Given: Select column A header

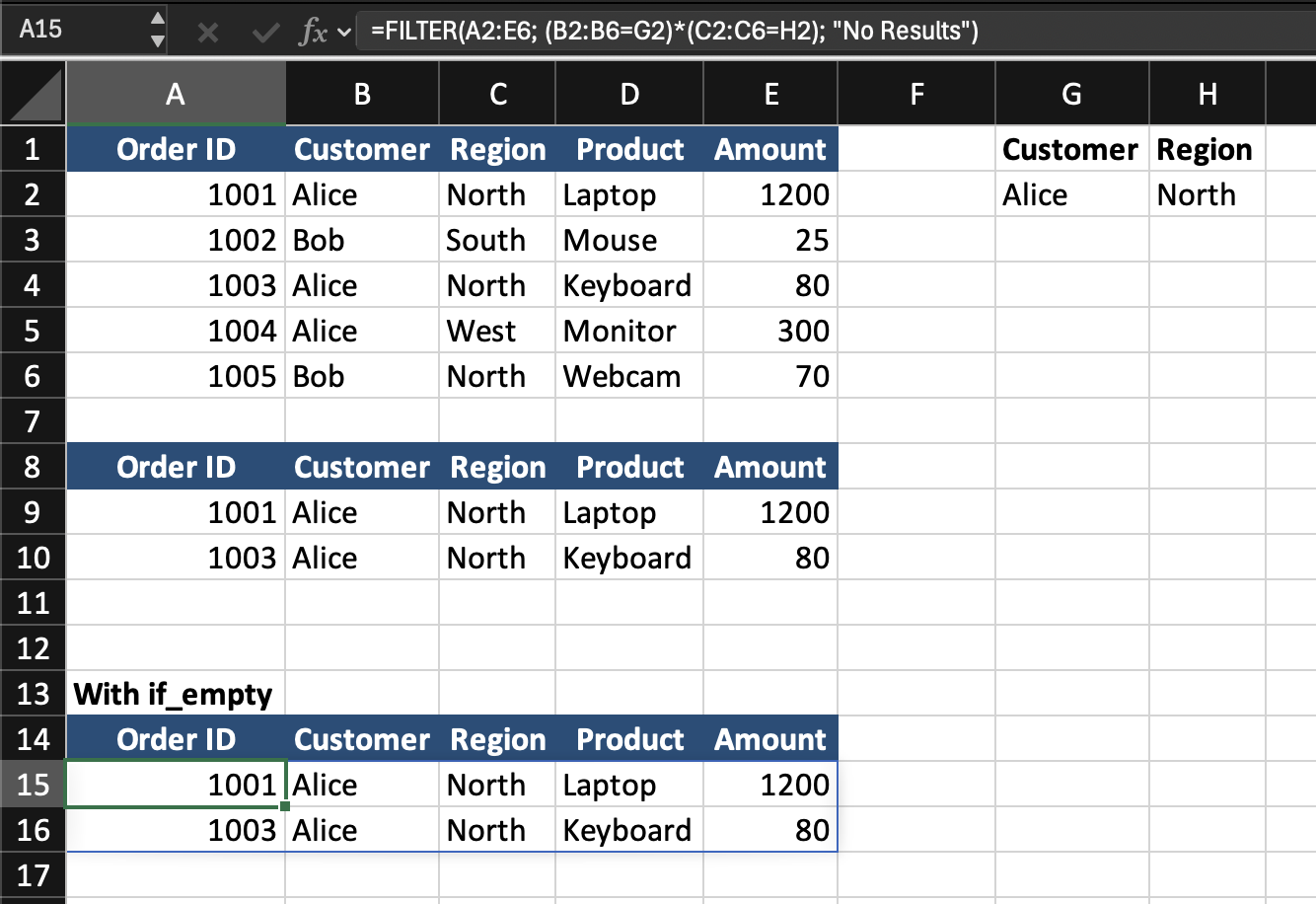Looking at the screenshot, I should pos(176,95).
